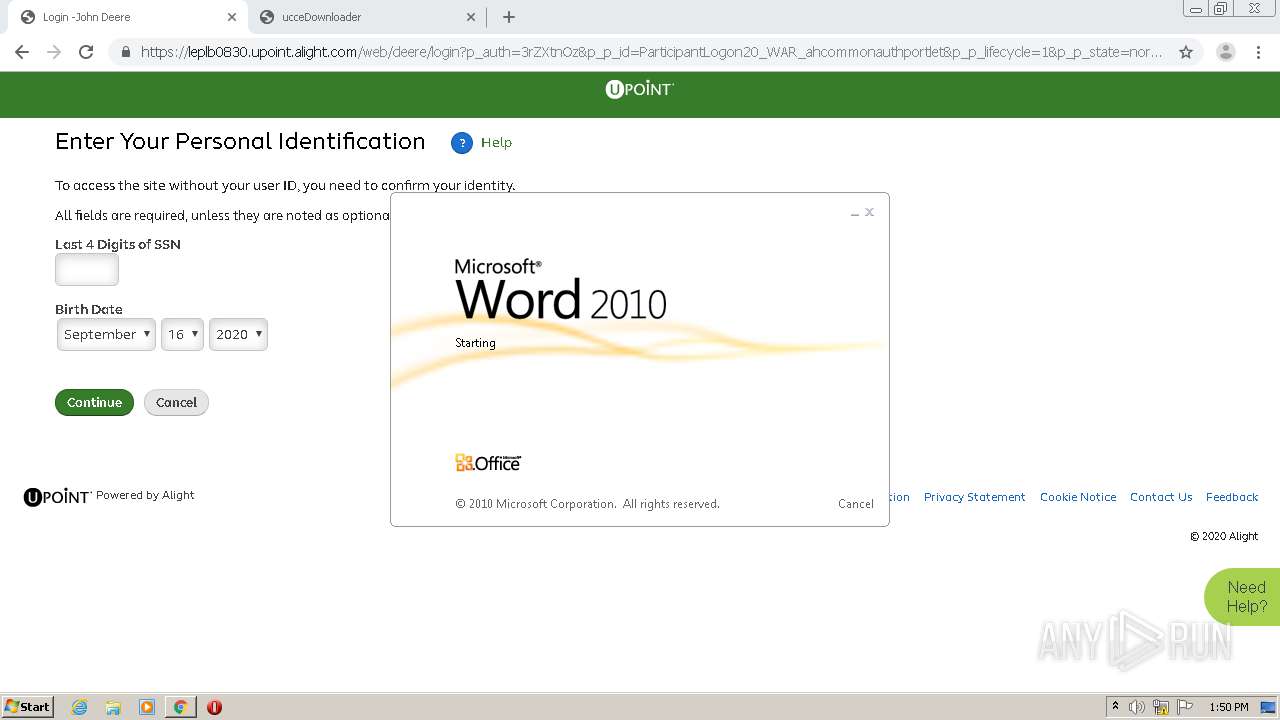1280x720 pixels.
Task: Click the volume speaker tray icon
Action: click(1137, 707)
